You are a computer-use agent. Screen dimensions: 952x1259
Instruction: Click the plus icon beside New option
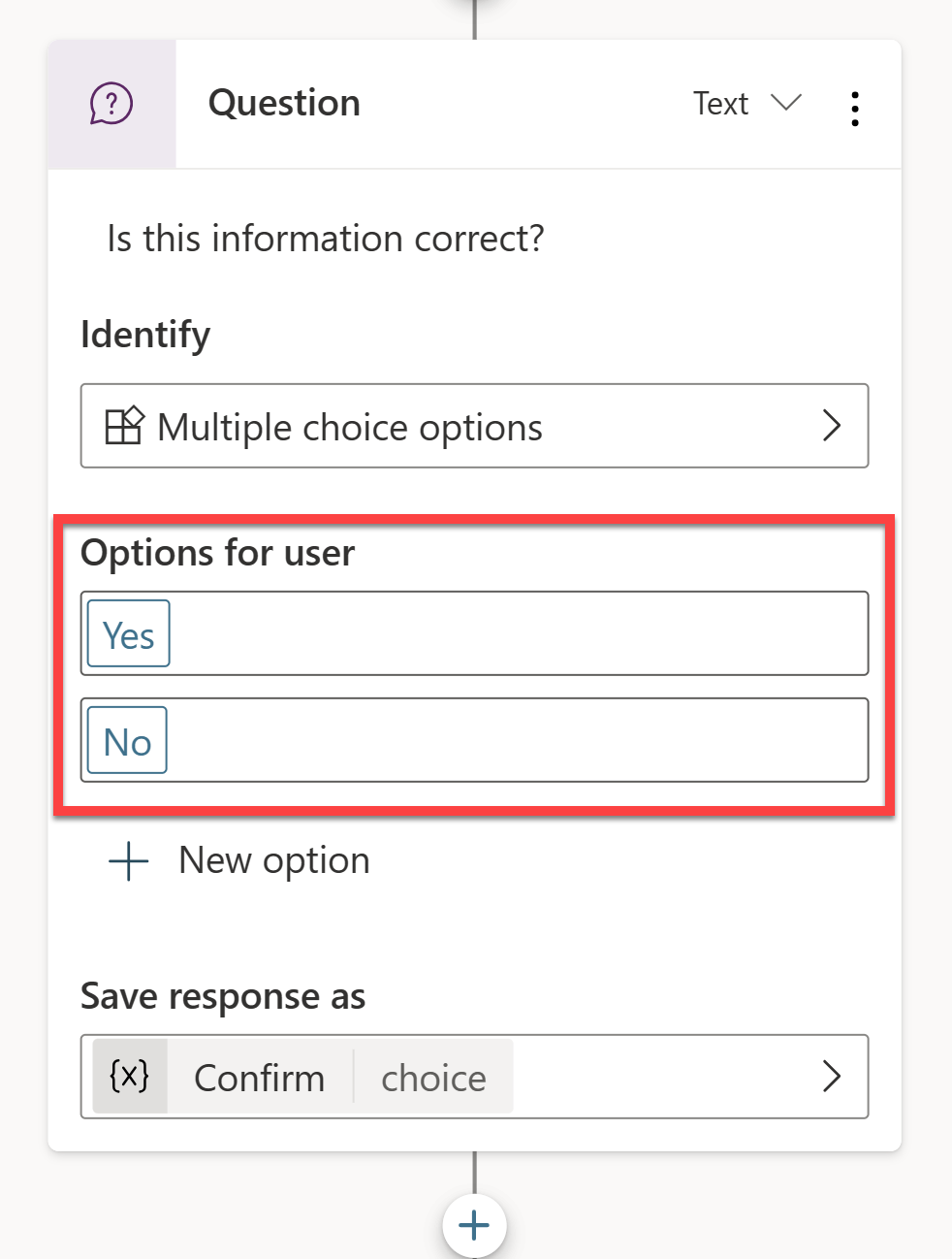click(x=128, y=861)
